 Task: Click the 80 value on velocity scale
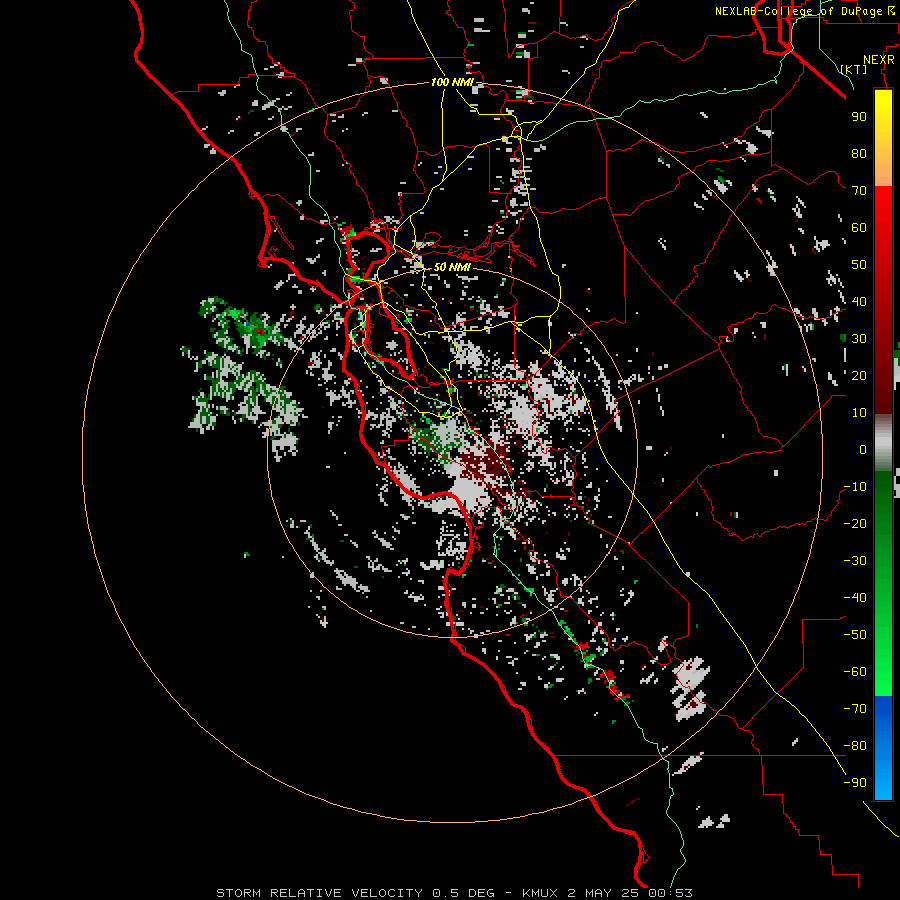click(x=859, y=153)
